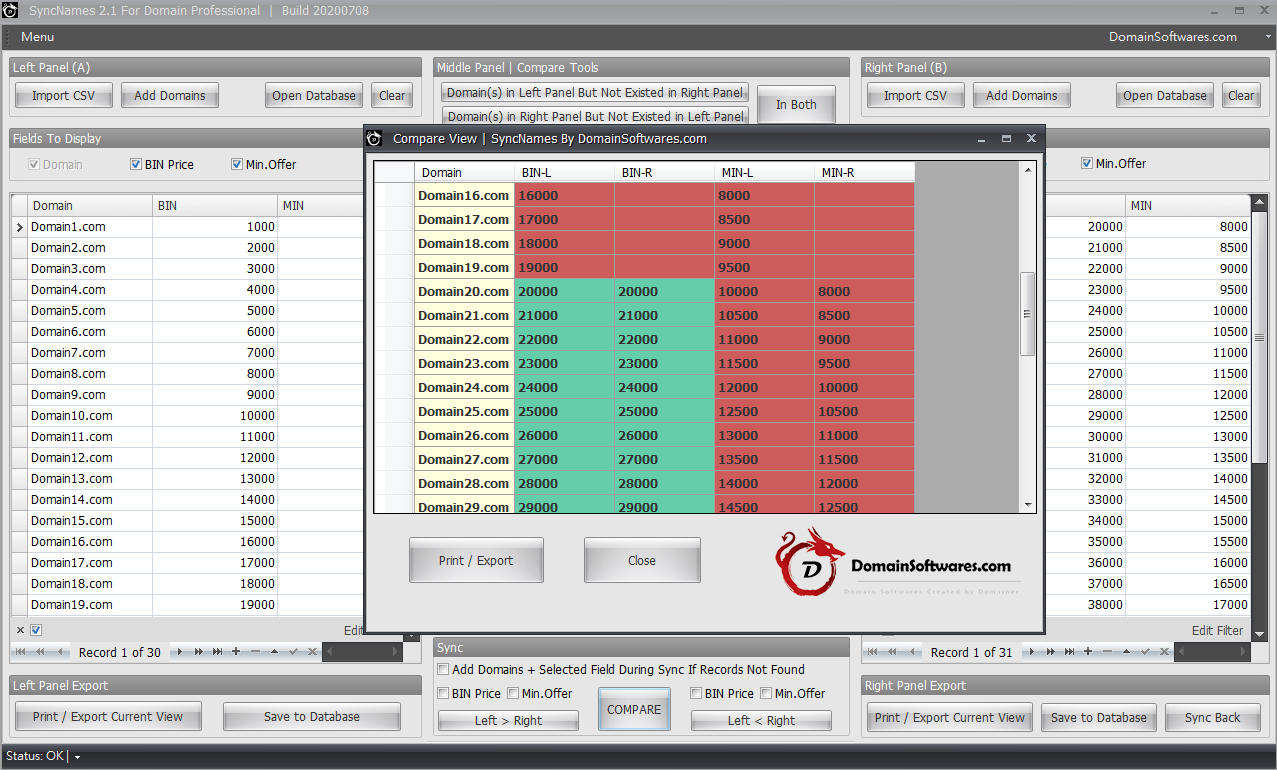Click edit record triangle in left navigator
This screenshot has height=770, width=1277.
tap(274, 652)
